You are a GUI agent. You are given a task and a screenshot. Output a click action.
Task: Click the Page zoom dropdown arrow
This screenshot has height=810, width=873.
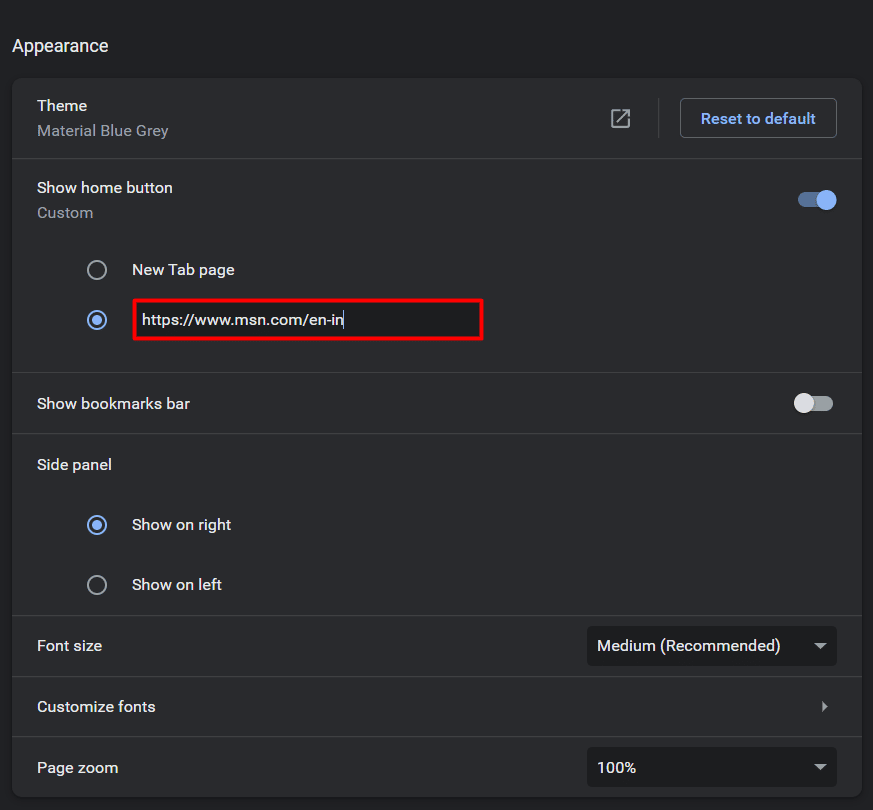point(820,767)
